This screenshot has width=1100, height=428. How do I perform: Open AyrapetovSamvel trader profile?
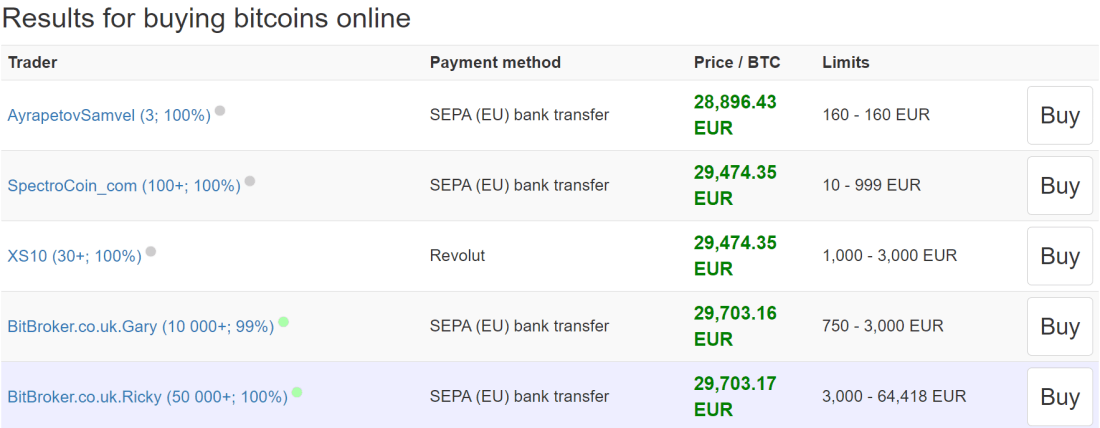pos(109,116)
